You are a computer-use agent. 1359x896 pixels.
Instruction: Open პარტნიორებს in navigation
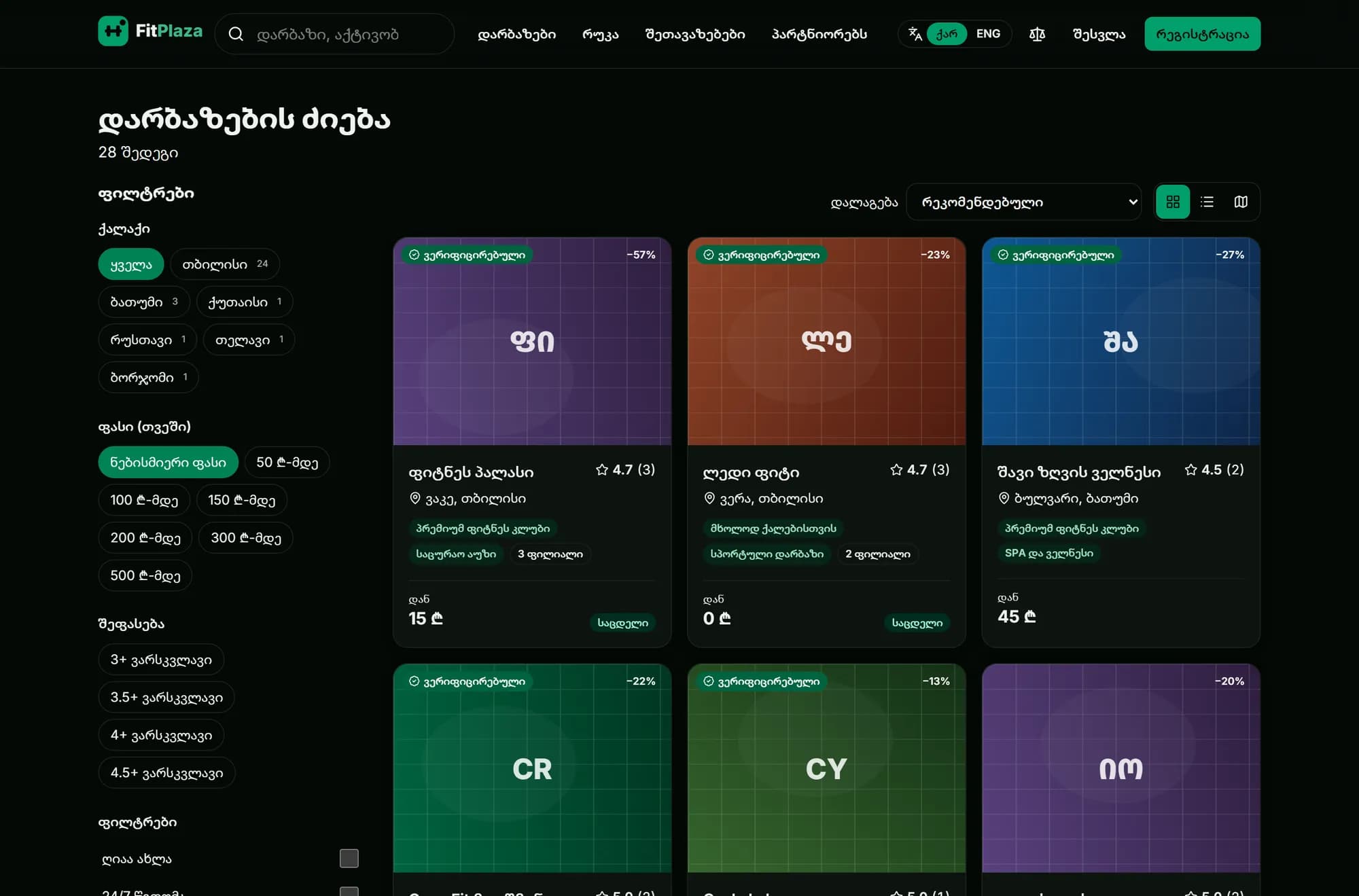(819, 34)
